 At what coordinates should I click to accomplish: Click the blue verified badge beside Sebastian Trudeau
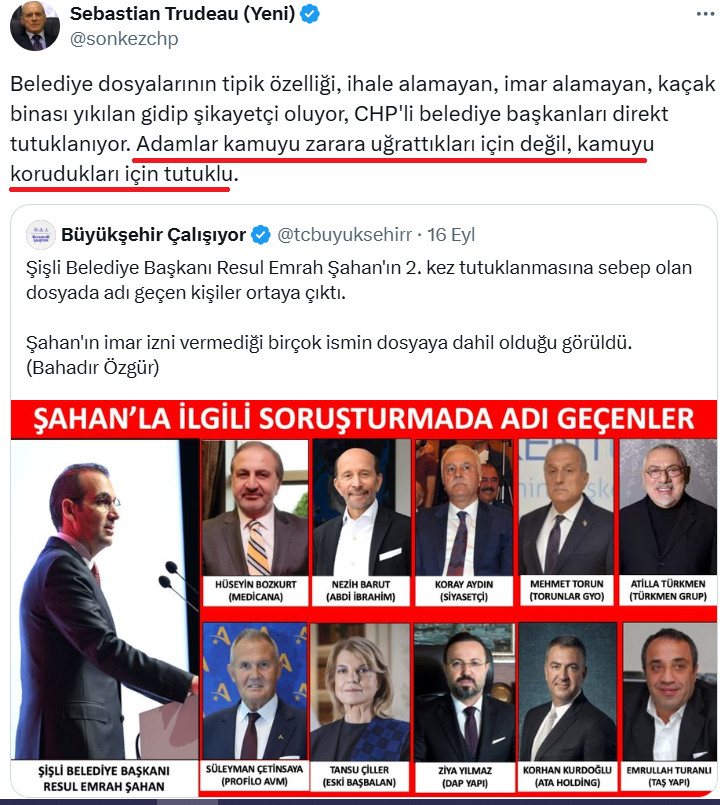[310, 14]
